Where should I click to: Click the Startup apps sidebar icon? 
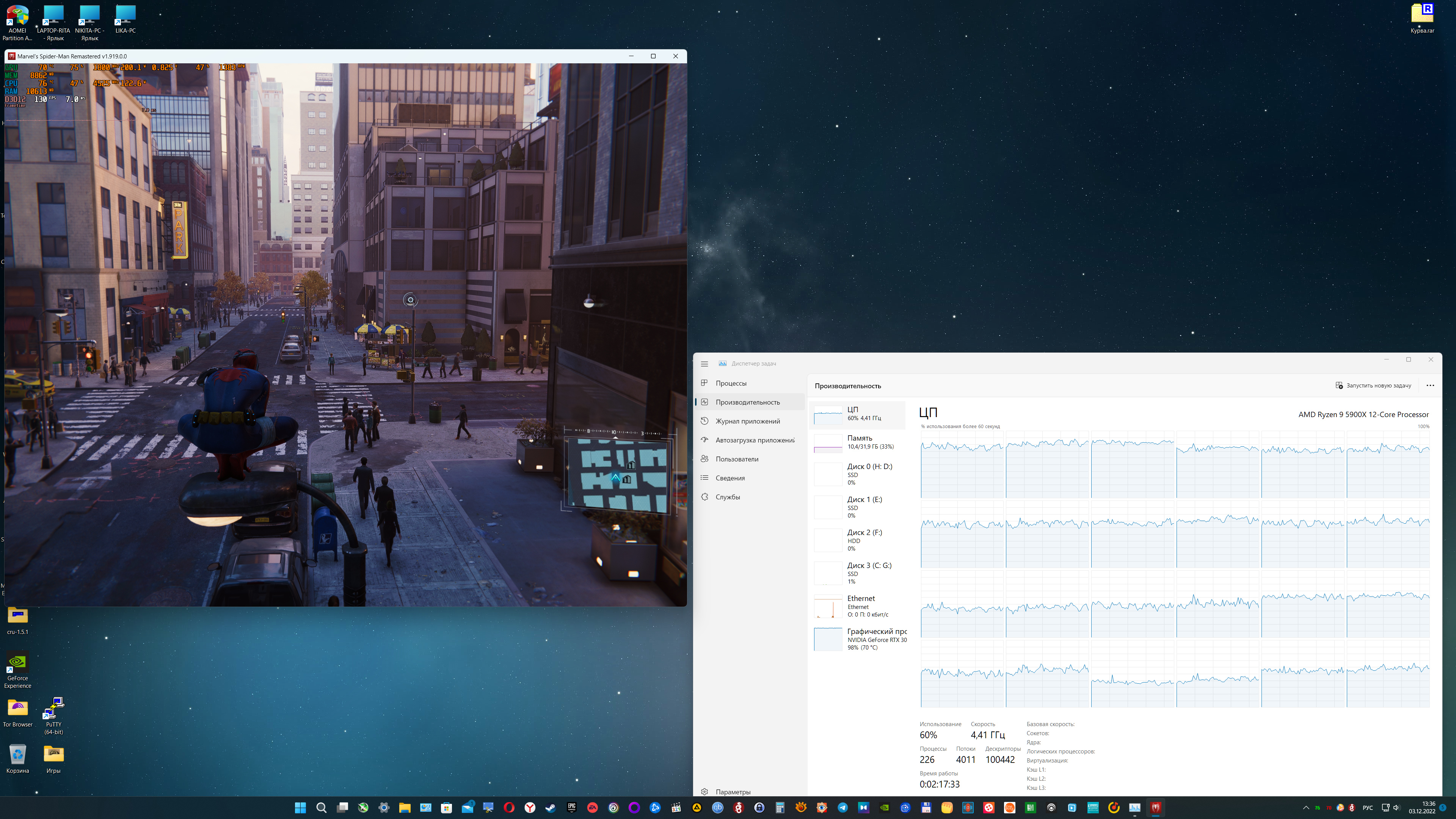704,440
